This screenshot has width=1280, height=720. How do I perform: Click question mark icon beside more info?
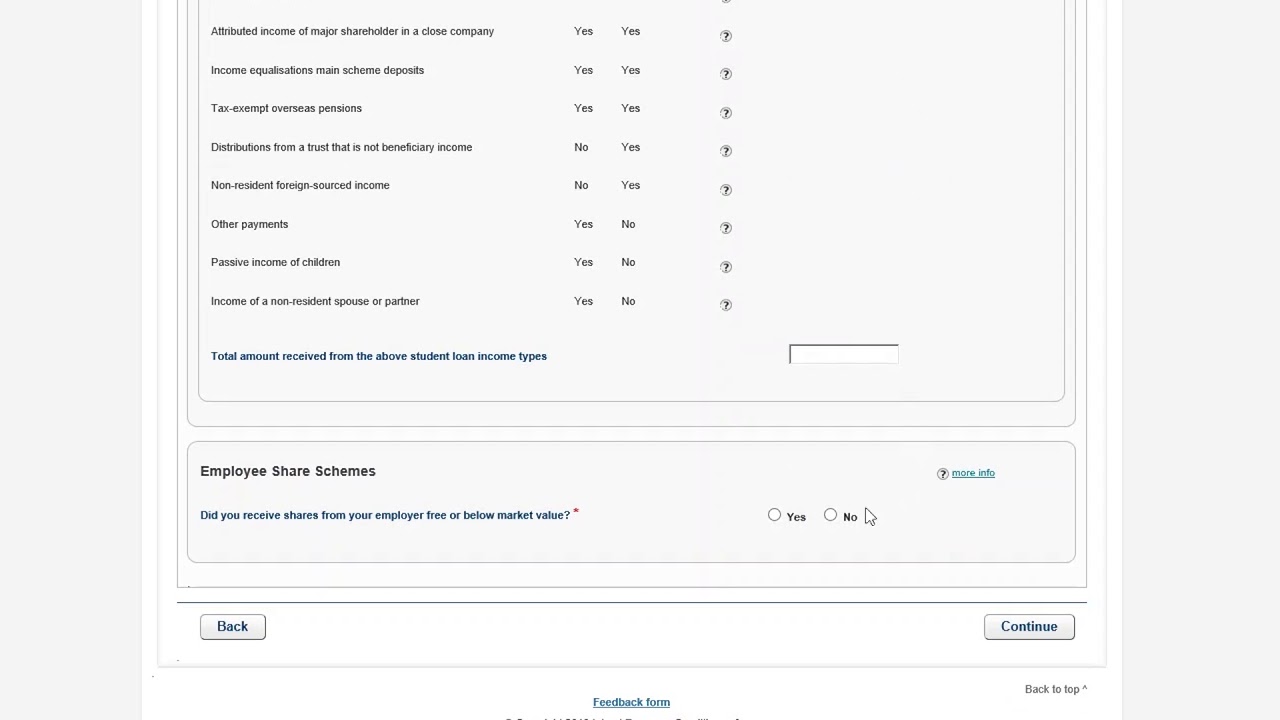942,474
